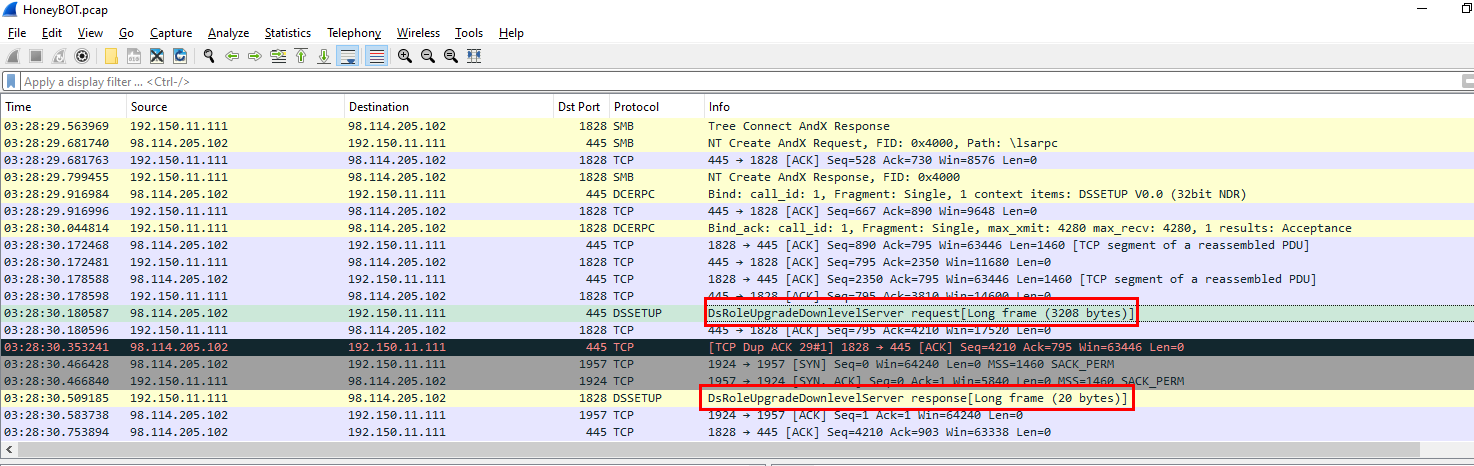Jump to the last packet

[x=324, y=56]
